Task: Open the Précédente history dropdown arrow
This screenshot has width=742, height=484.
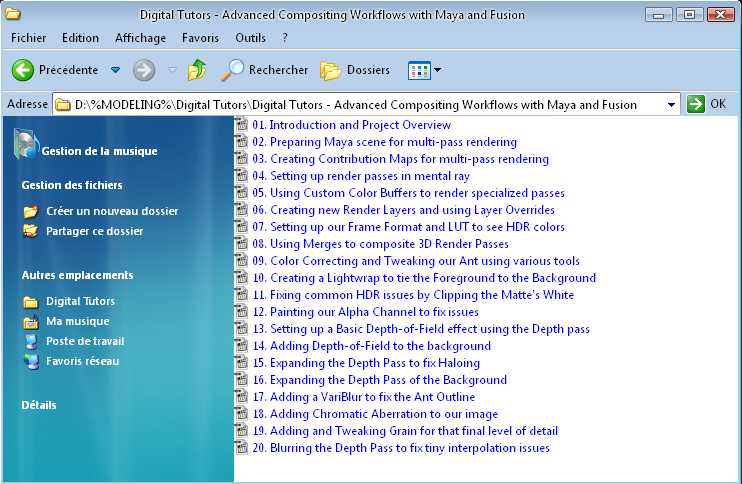Action: [x=115, y=70]
